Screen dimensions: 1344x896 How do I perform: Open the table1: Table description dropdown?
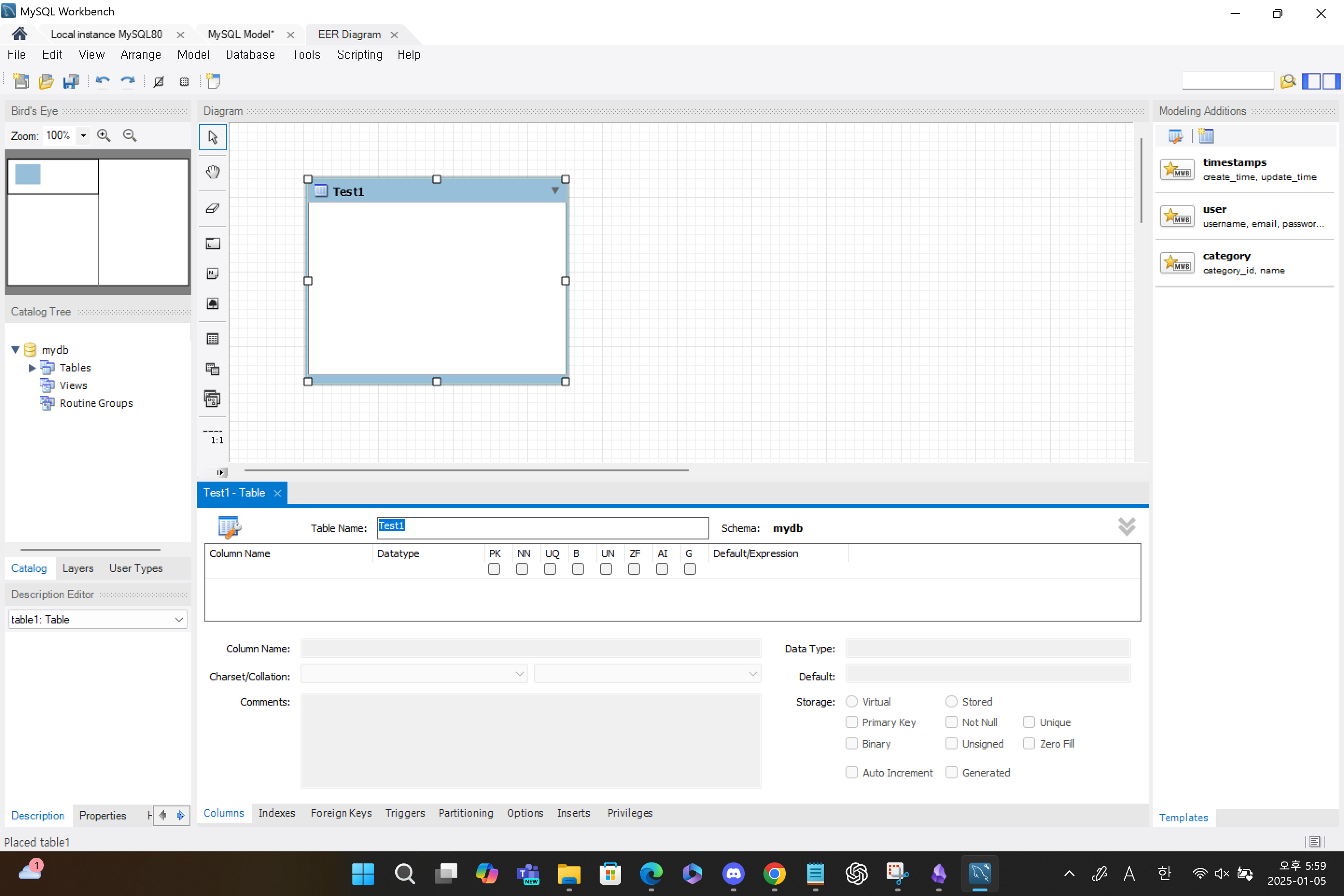coord(98,619)
